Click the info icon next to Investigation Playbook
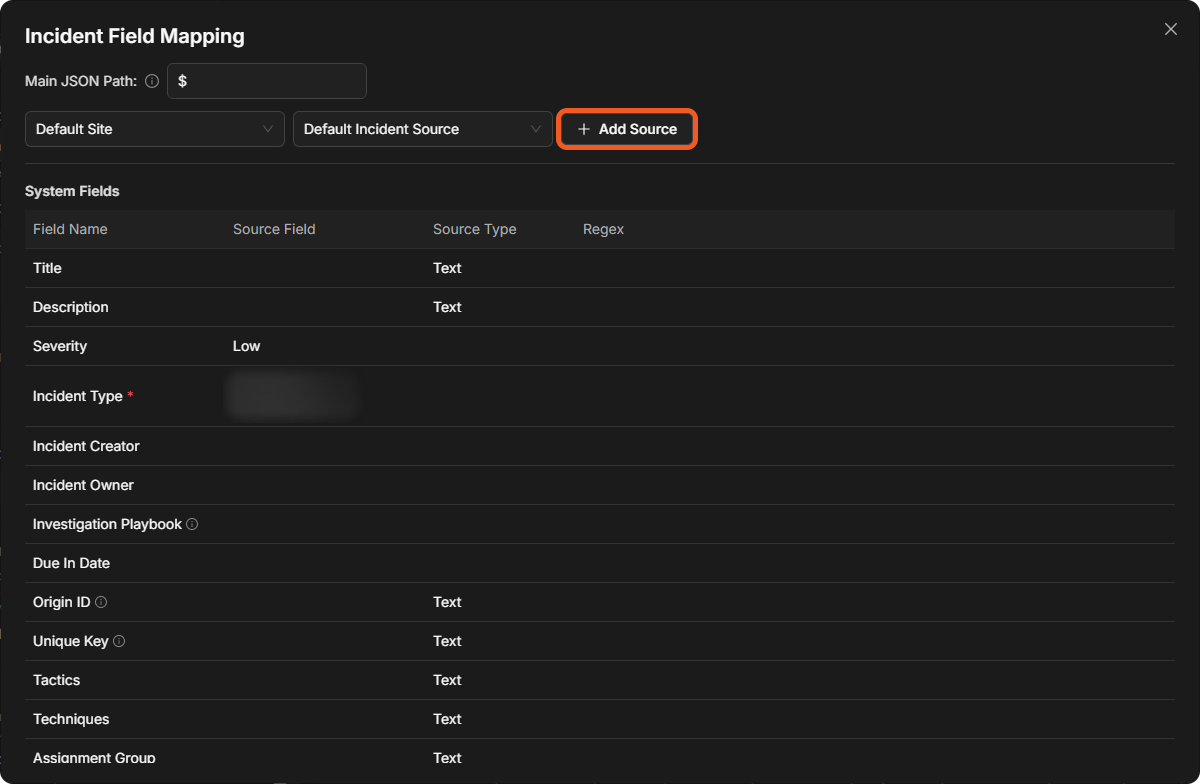This screenshot has height=784, width=1200. (x=192, y=524)
